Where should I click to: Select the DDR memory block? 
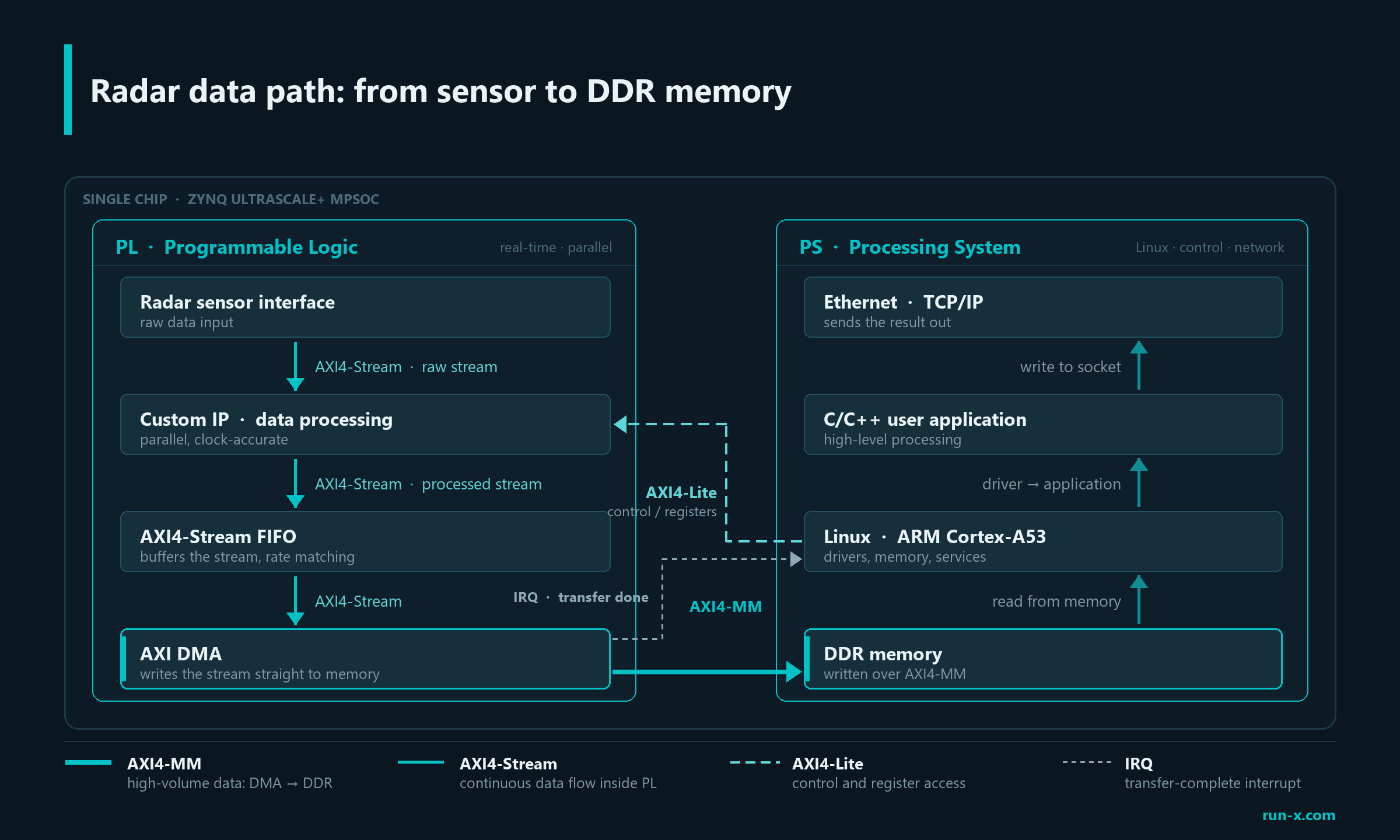pyautogui.click(x=1043, y=659)
